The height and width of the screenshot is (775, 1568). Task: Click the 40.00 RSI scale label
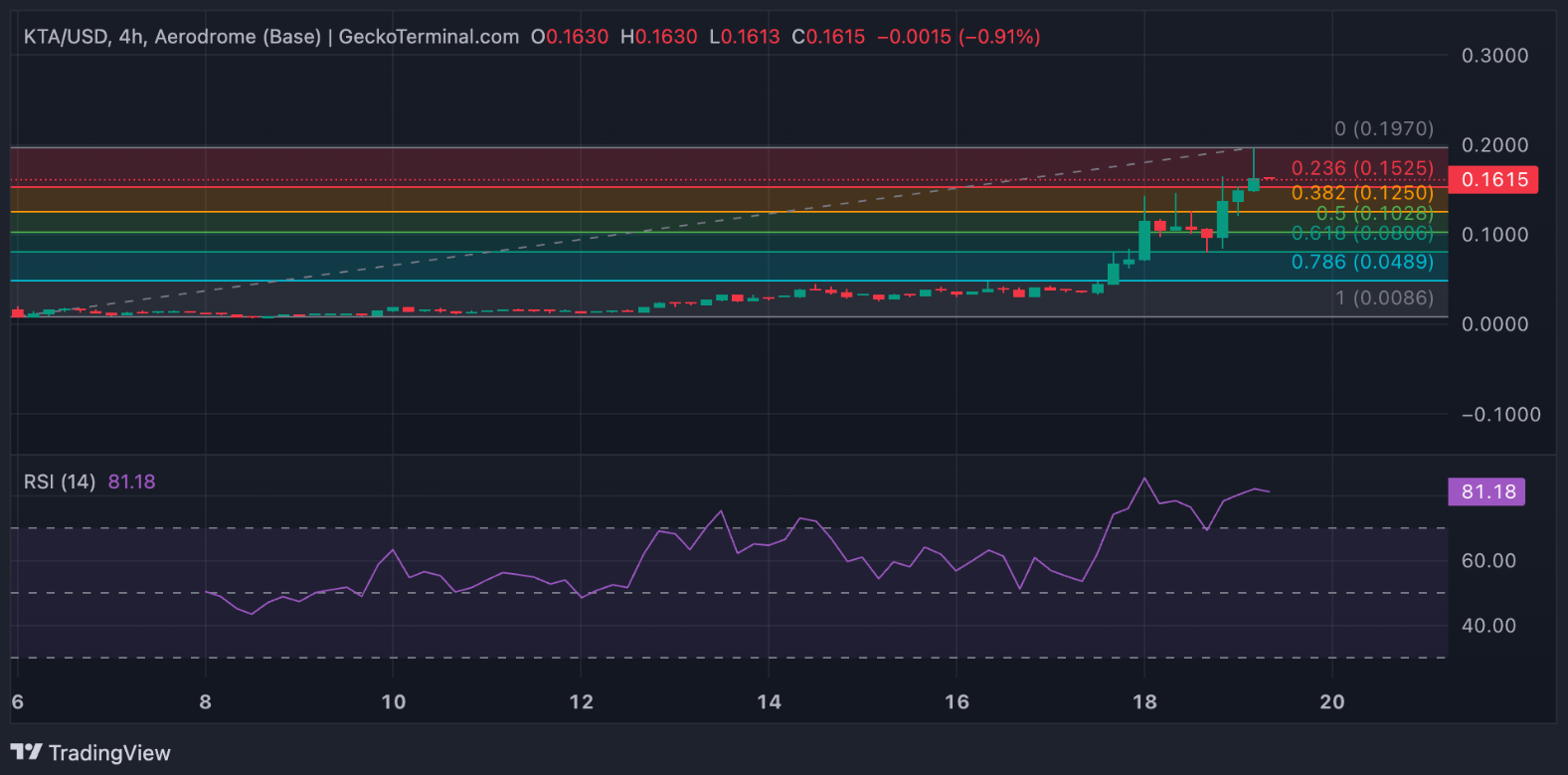click(1488, 626)
